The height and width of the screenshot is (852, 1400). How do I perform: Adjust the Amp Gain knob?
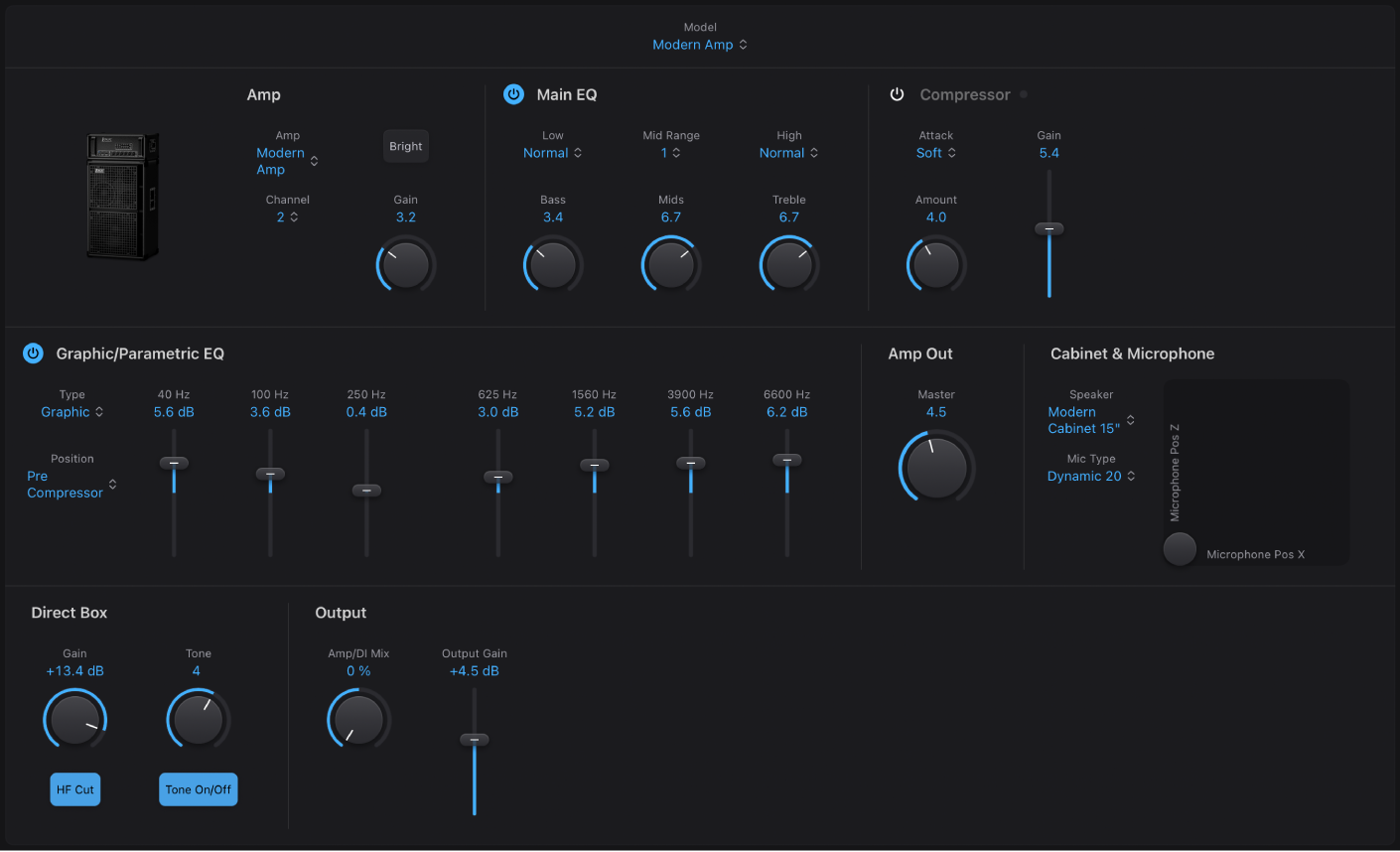(x=405, y=263)
